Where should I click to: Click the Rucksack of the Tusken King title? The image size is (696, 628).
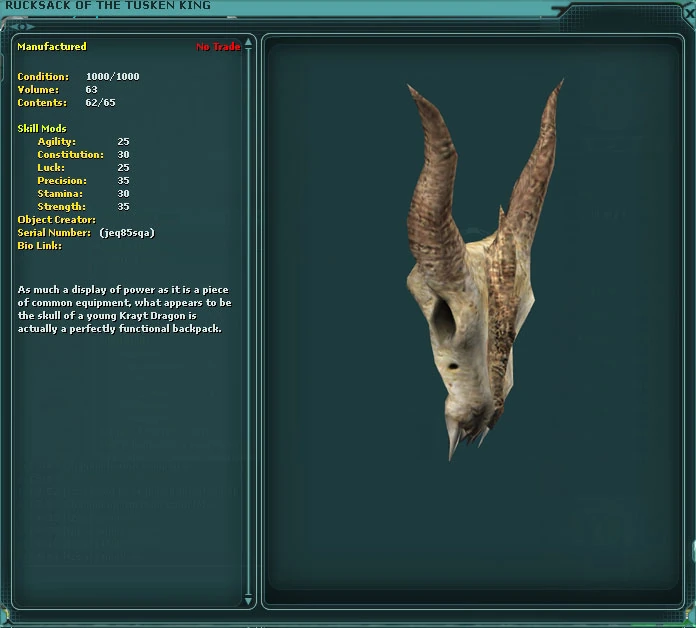click(108, 6)
